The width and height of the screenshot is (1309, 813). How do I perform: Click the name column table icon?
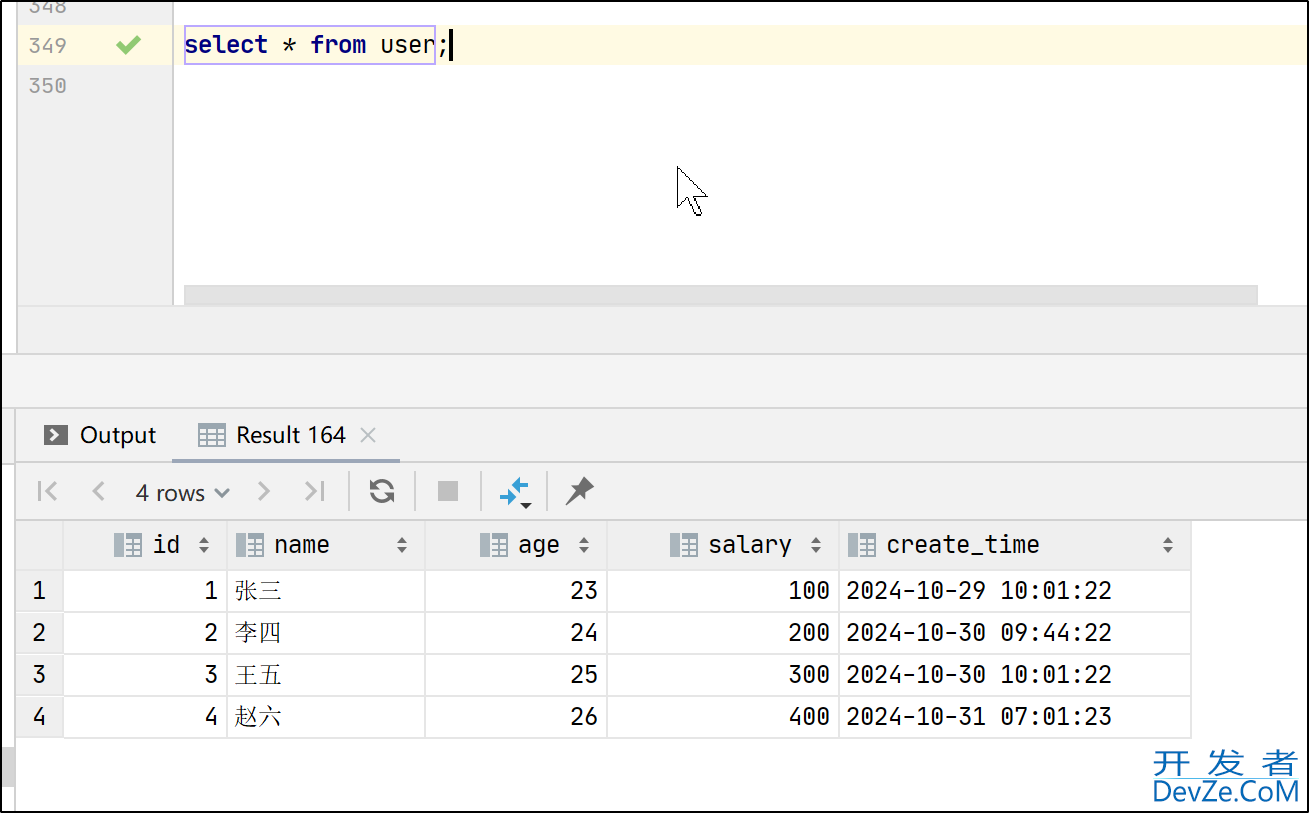pos(250,545)
